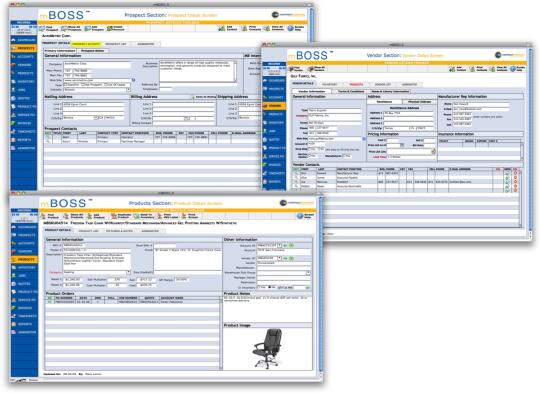Click Find Vendor toolbar icon

296,69
